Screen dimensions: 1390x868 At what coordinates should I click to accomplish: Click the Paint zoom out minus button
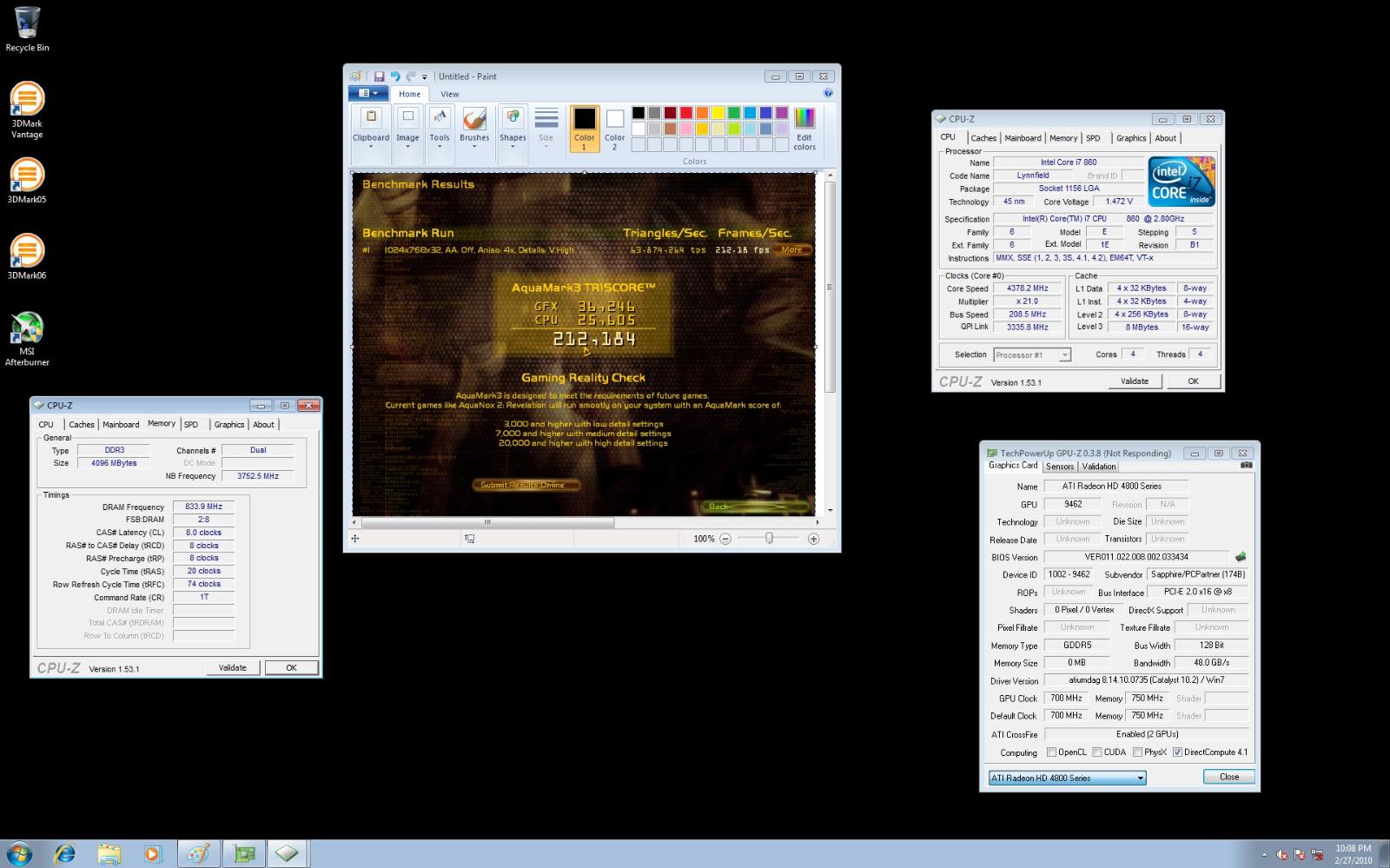(x=725, y=539)
